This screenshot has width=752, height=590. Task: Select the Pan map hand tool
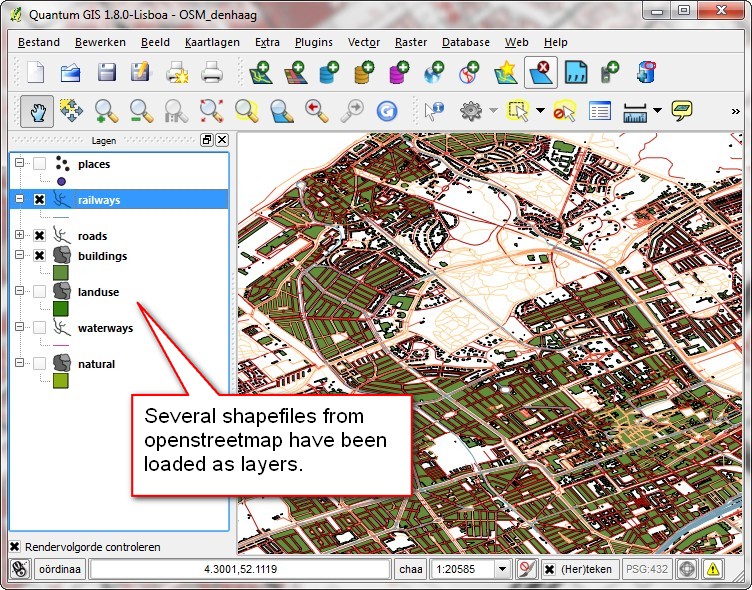[x=37, y=111]
